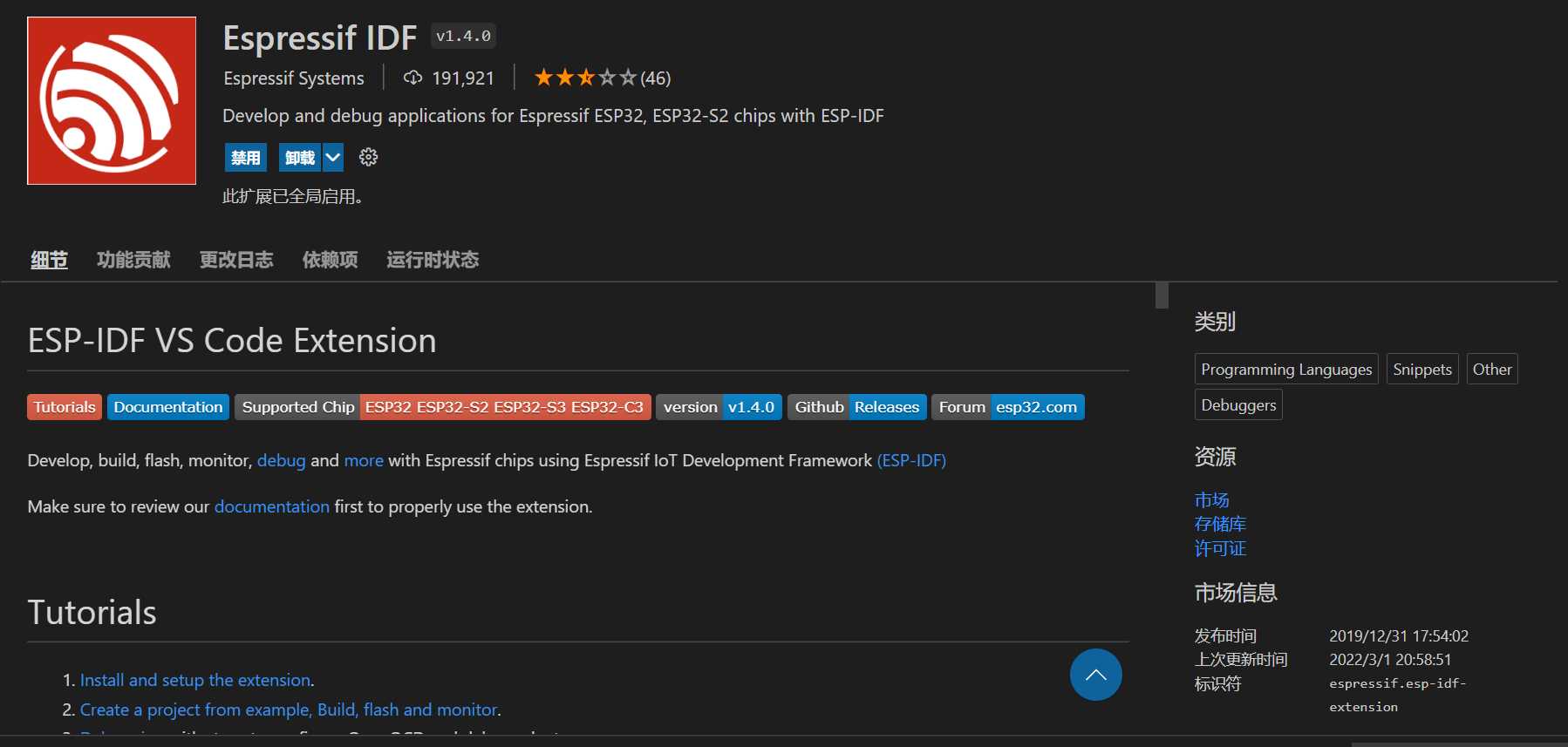Click the version v1.4.0 badge
1568x747 pixels.
[719, 407]
